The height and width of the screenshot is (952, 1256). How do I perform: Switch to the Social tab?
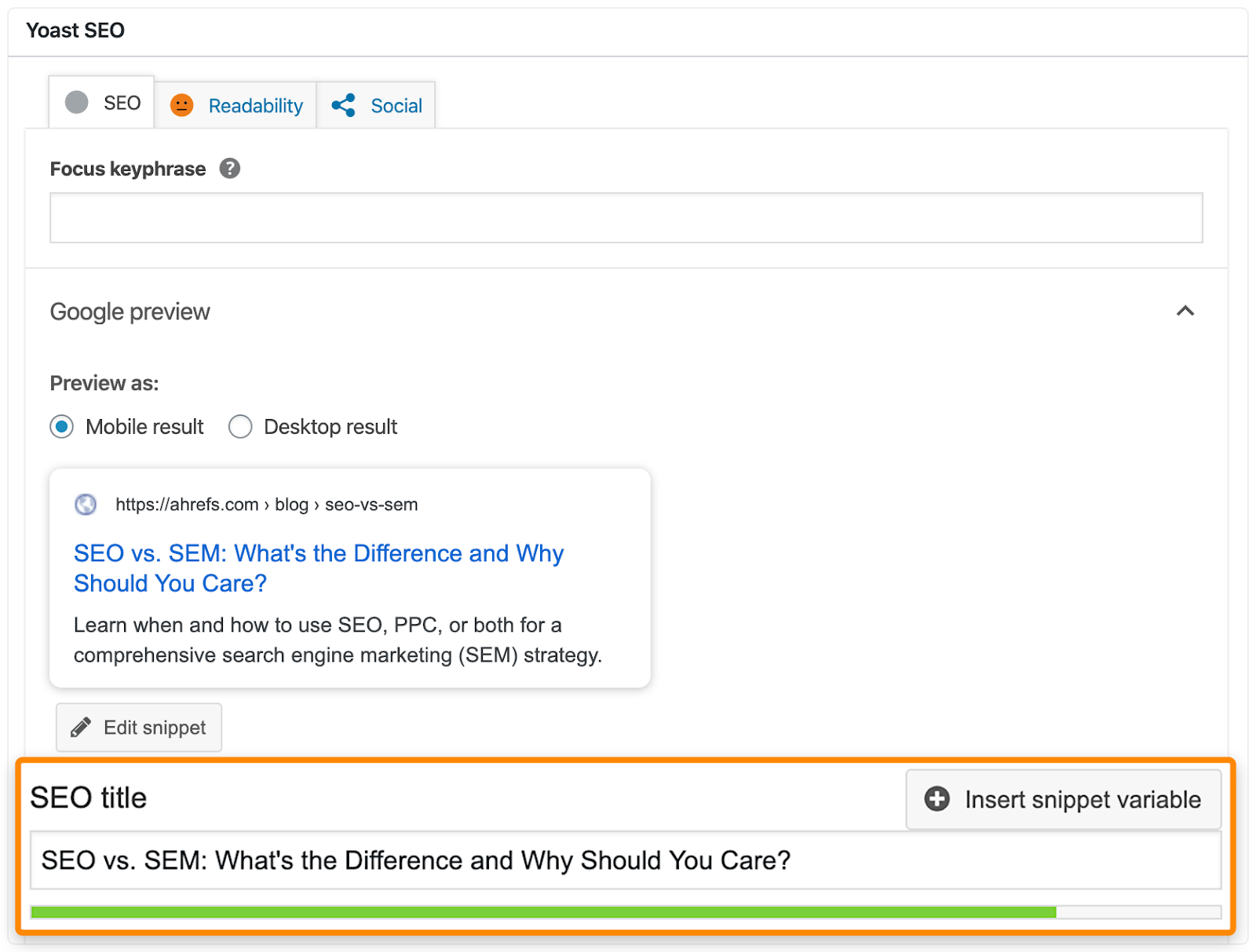396,104
